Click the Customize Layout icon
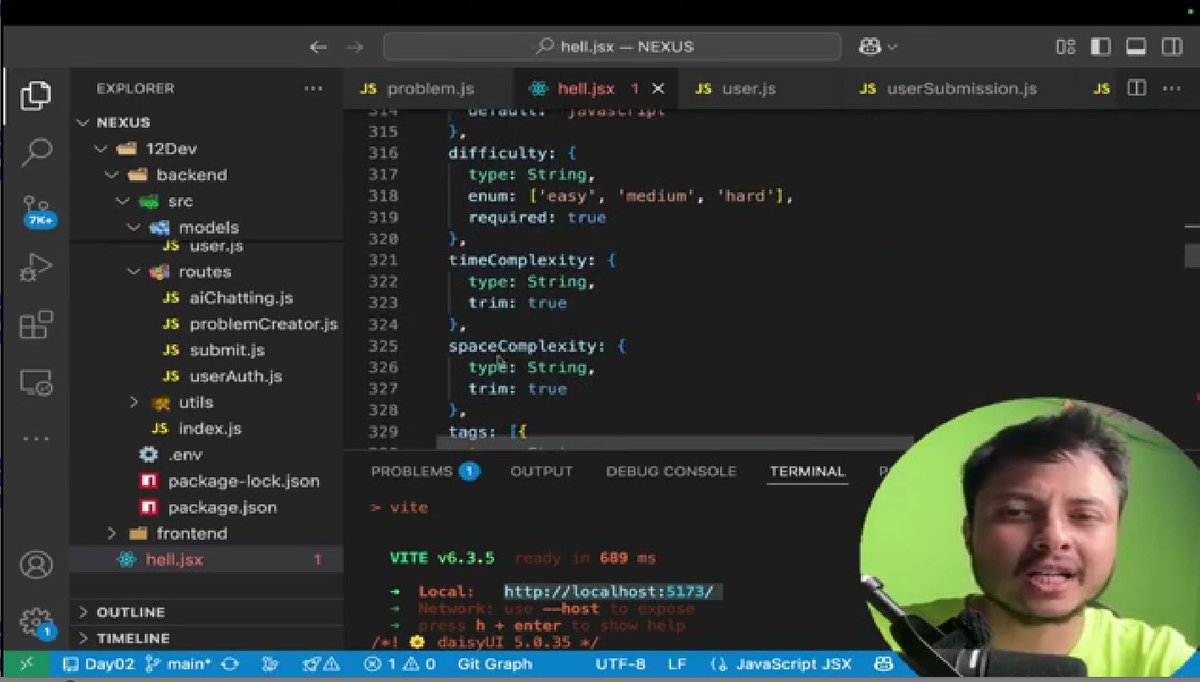This screenshot has height=682, width=1200. point(1065,46)
